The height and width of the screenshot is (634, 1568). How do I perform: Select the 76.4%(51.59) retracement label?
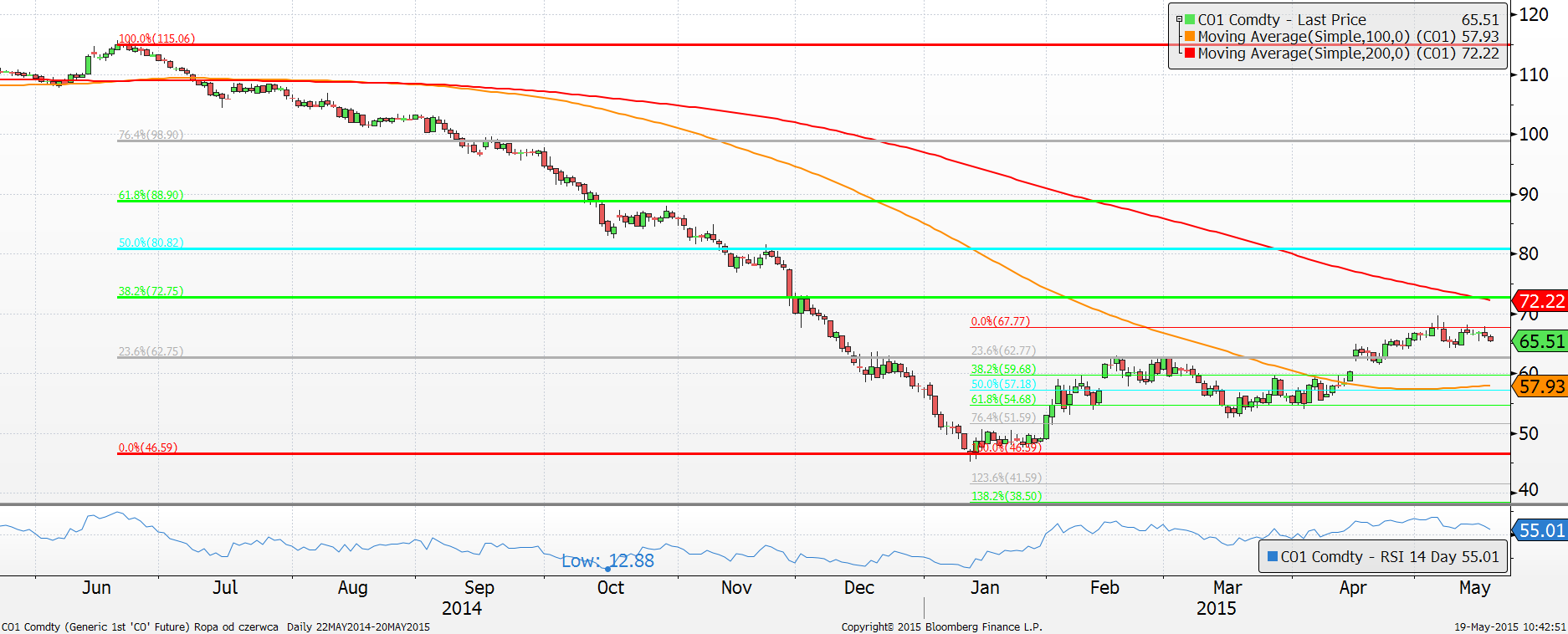click(x=1003, y=418)
